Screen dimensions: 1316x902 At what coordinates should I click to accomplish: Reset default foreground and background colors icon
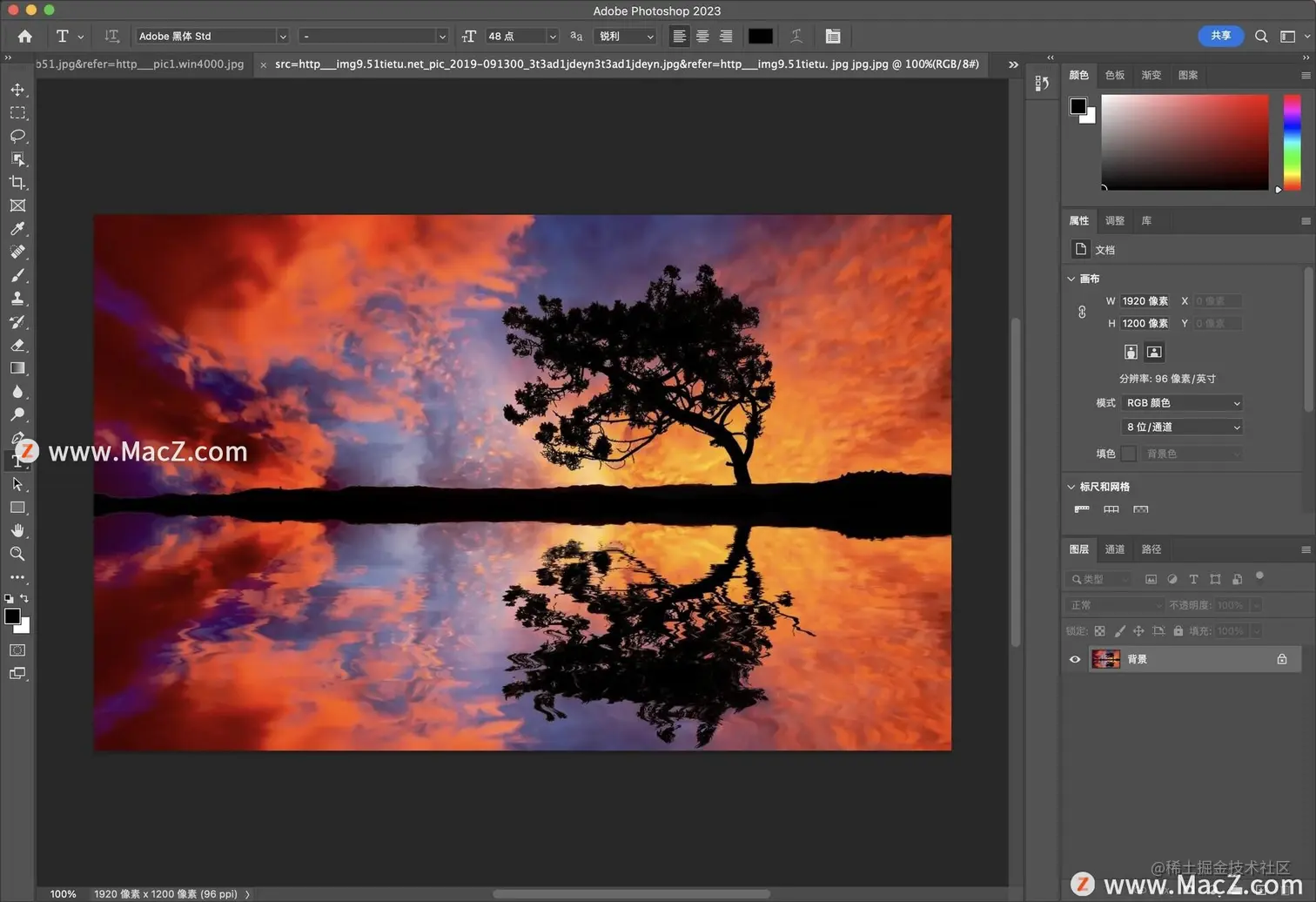pos(9,599)
